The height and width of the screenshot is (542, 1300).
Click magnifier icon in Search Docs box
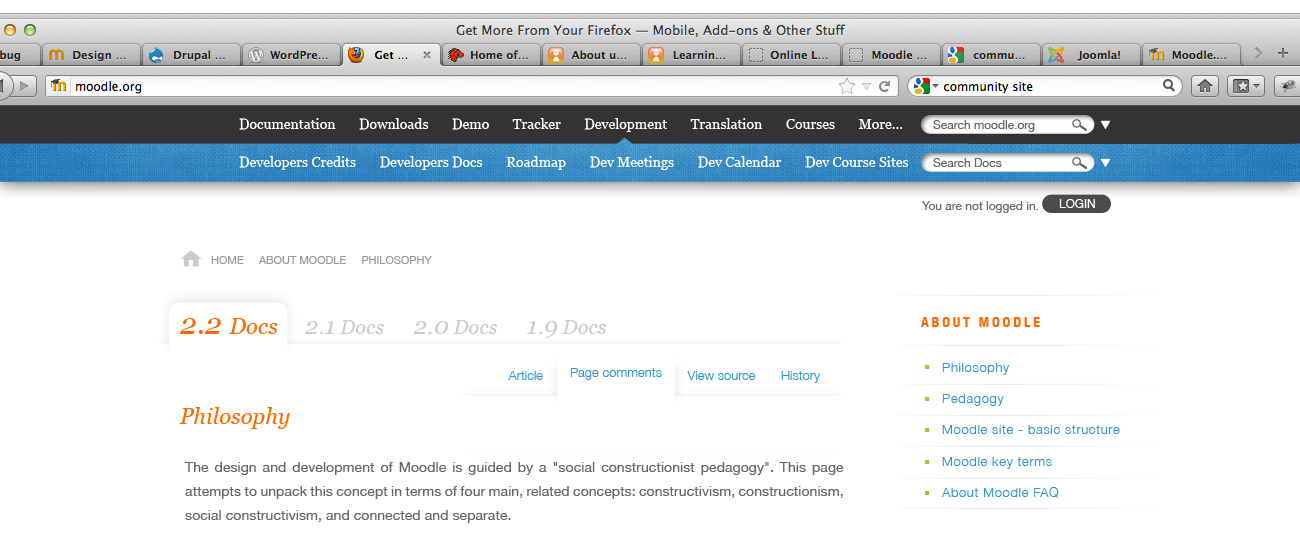[x=1079, y=163]
